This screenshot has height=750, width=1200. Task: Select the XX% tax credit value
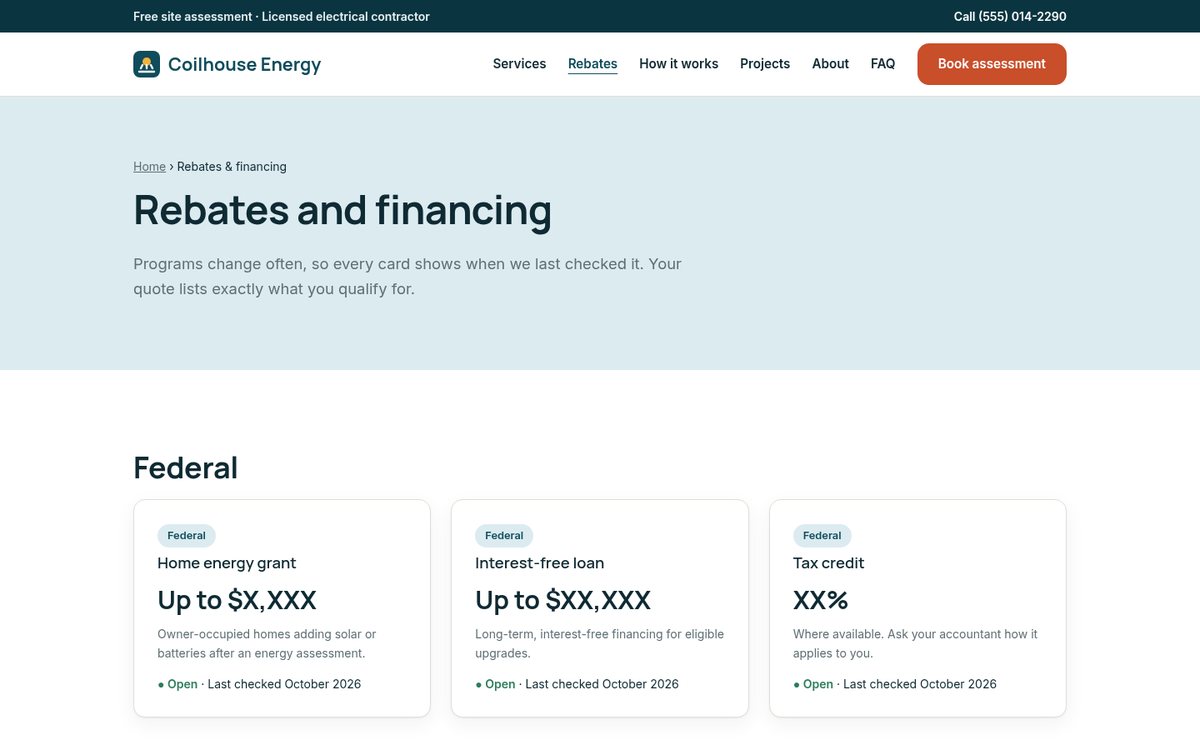pos(821,600)
